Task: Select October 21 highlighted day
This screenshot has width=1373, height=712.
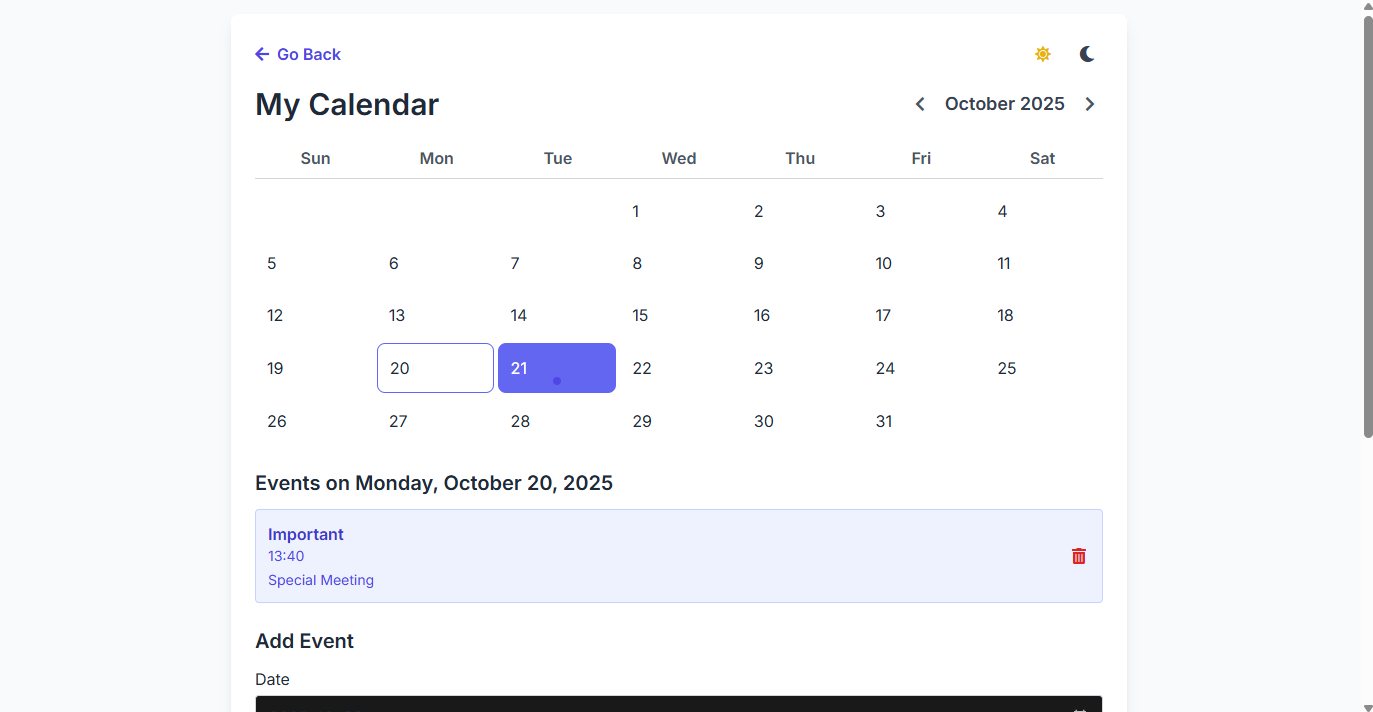Action: [556, 368]
